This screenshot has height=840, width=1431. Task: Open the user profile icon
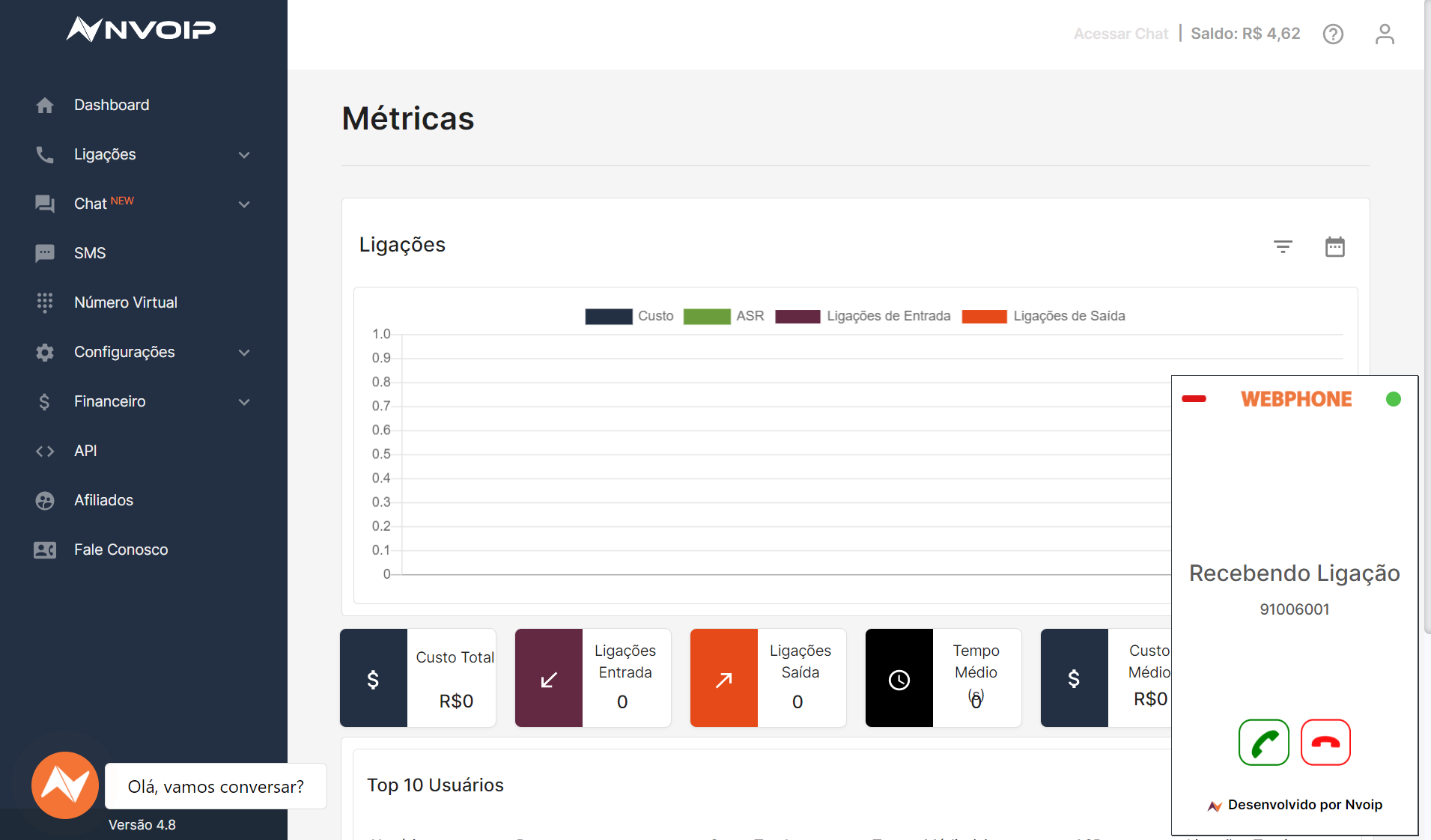click(x=1385, y=34)
